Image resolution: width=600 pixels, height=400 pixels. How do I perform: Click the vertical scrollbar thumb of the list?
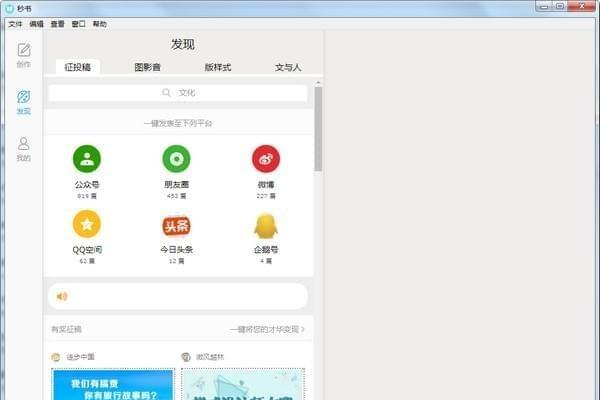pos(318,129)
